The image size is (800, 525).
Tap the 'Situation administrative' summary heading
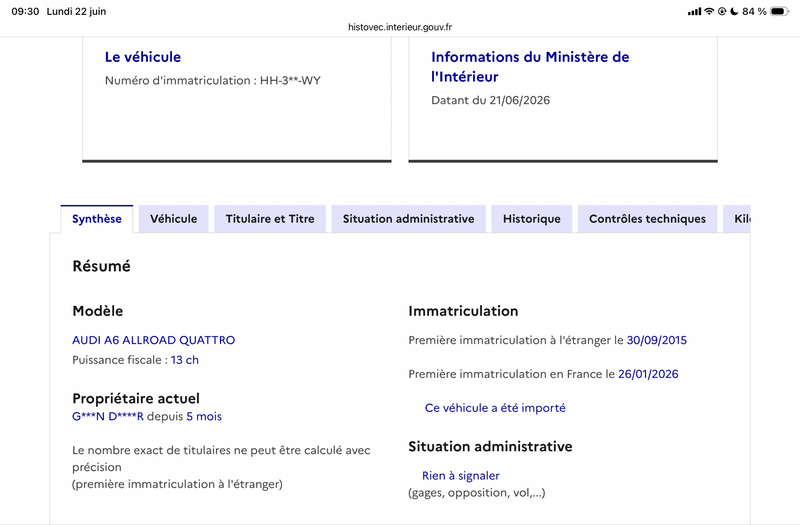490,446
